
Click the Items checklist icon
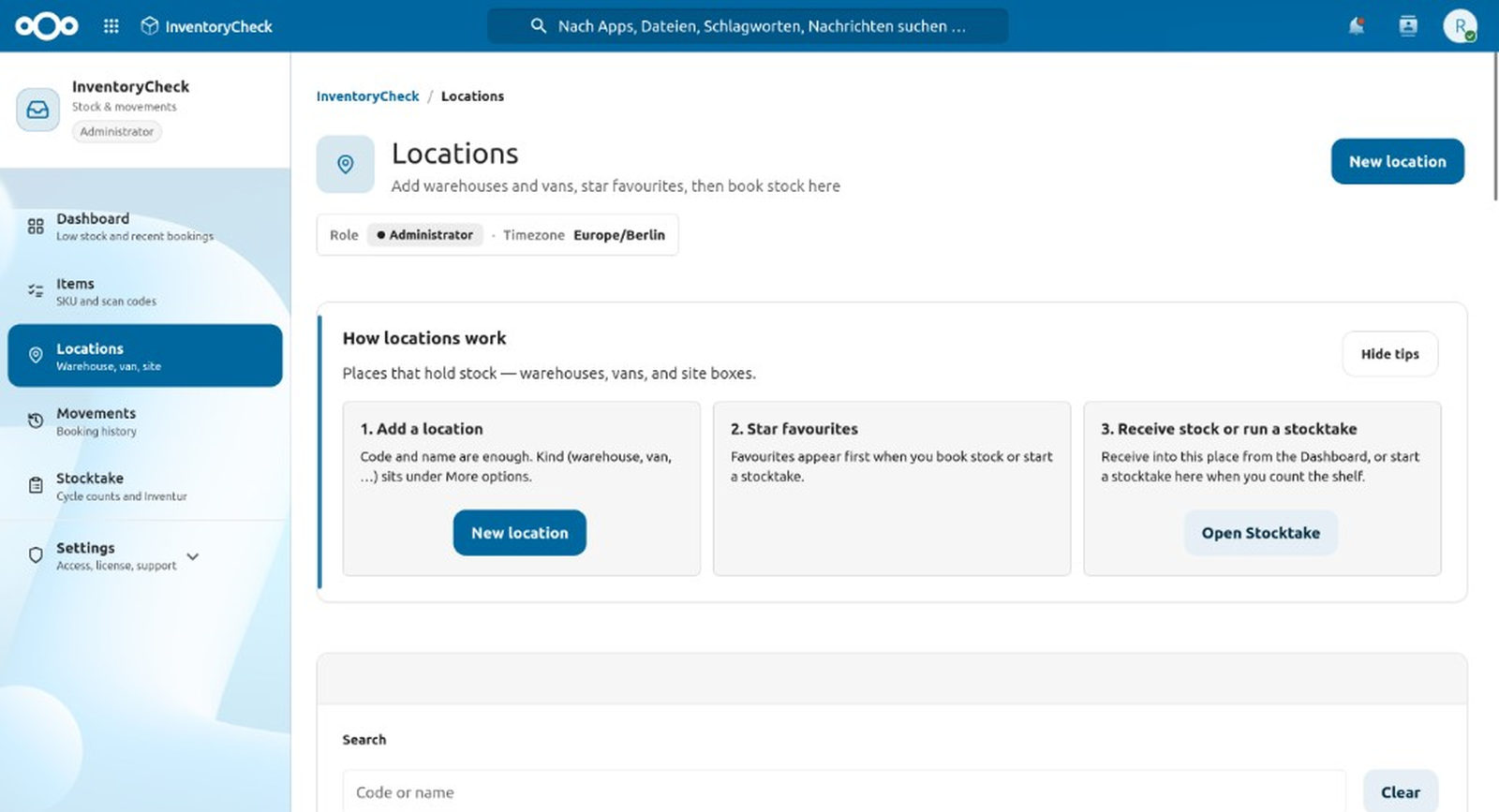36,290
